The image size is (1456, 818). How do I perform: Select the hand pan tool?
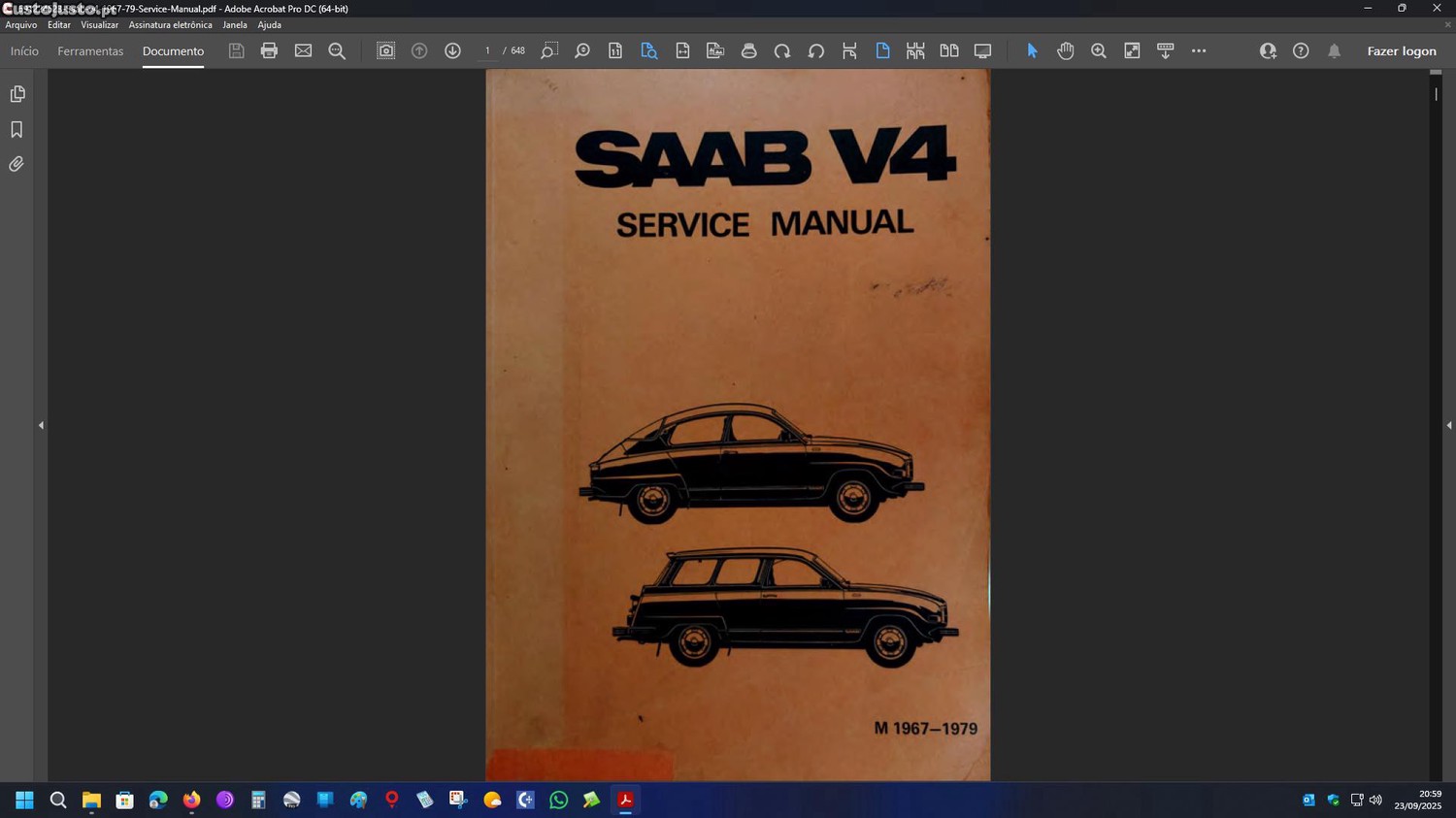click(x=1065, y=50)
